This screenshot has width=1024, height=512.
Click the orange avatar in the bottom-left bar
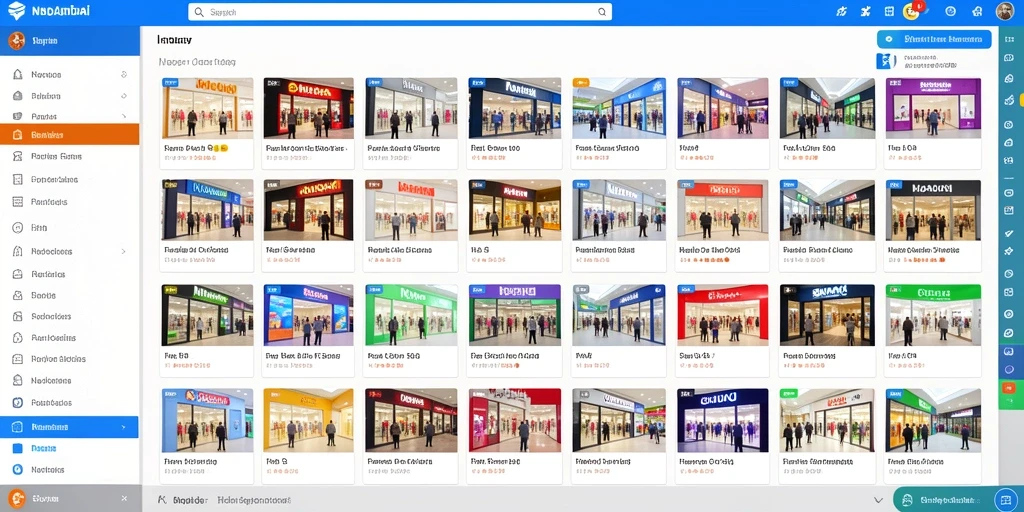click(x=17, y=499)
